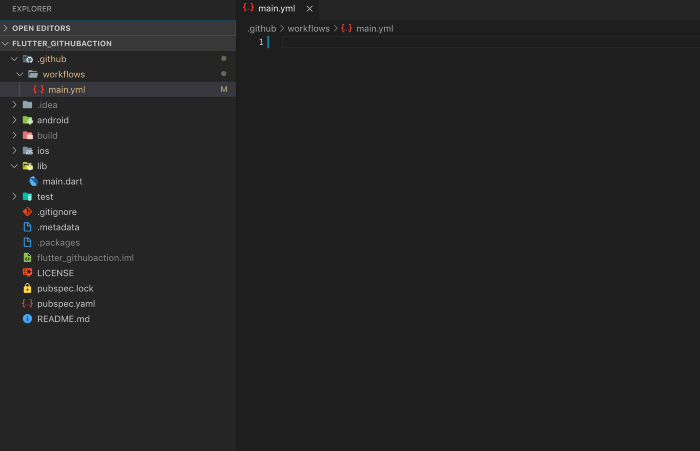Click the .gitignore git icon
The image size is (700, 451).
(27, 212)
